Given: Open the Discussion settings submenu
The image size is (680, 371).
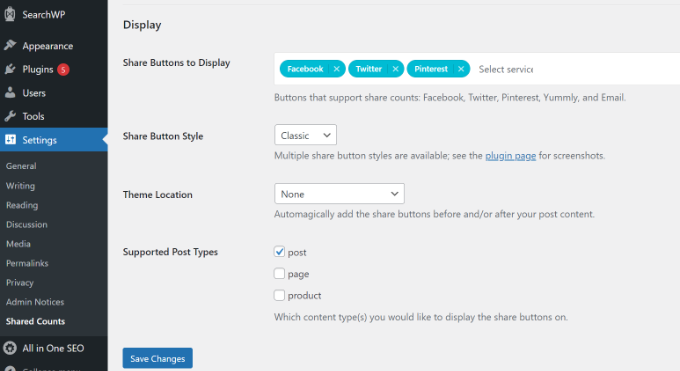Looking at the screenshot, I should click(x=27, y=224).
